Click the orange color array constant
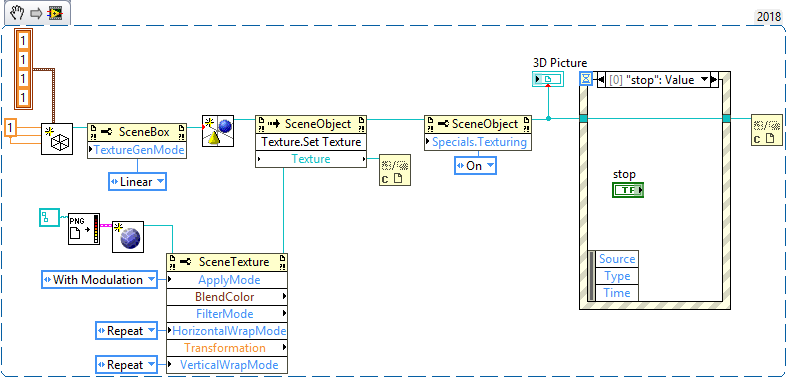The image size is (787, 378). tap(23, 69)
